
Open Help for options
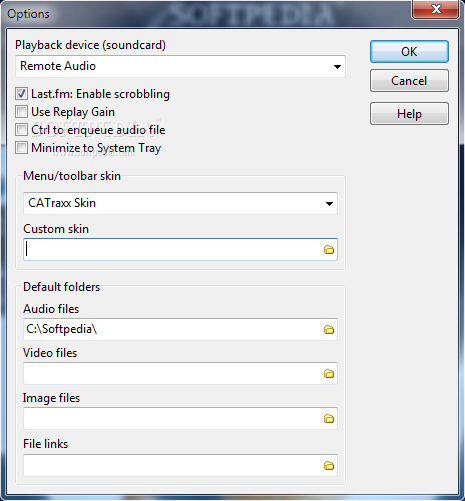409,114
